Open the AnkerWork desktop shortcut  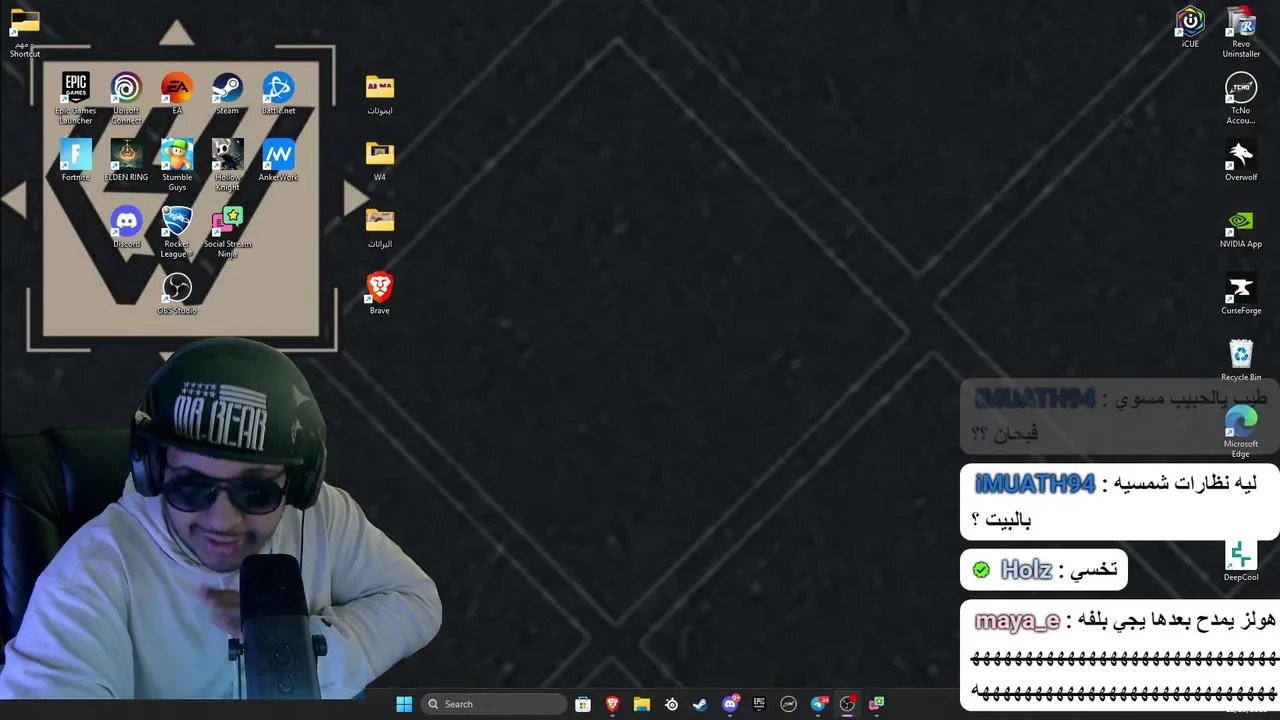(x=278, y=160)
